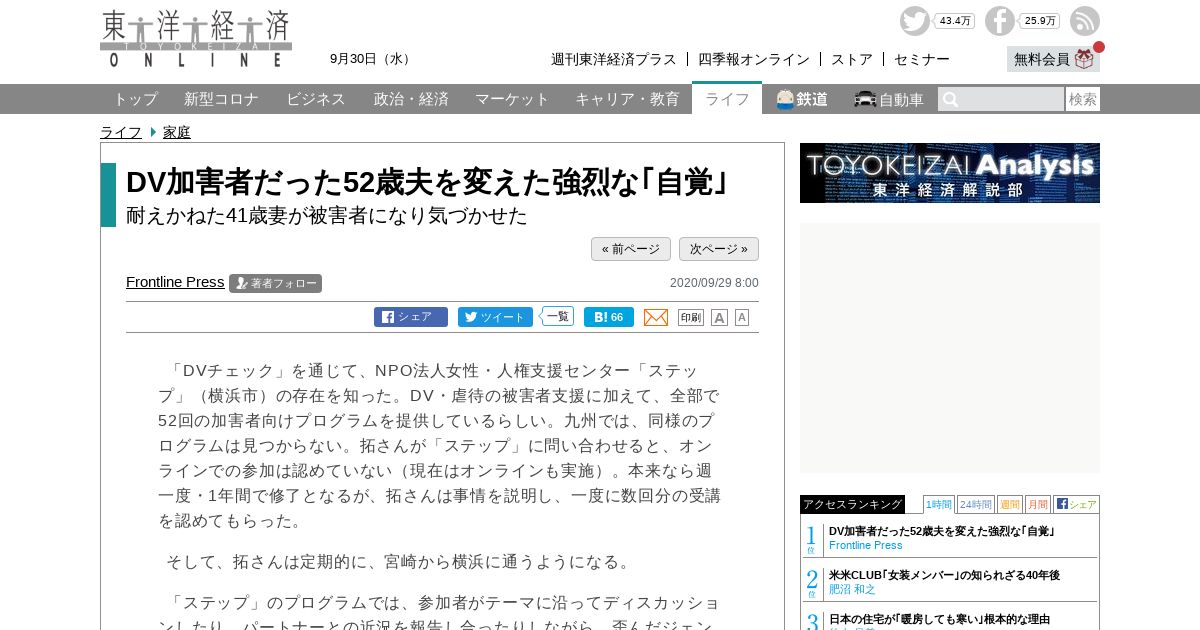Viewport: 1200px width, 630px height.
Task: Open the トップ navigation tab
Action: (x=135, y=99)
